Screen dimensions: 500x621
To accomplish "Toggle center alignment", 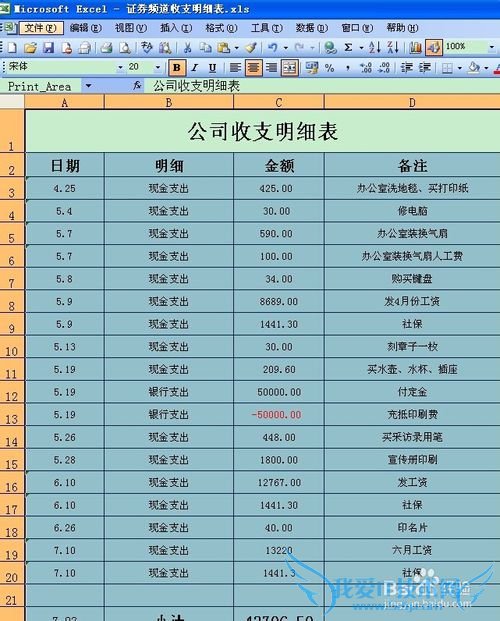I will pos(254,68).
